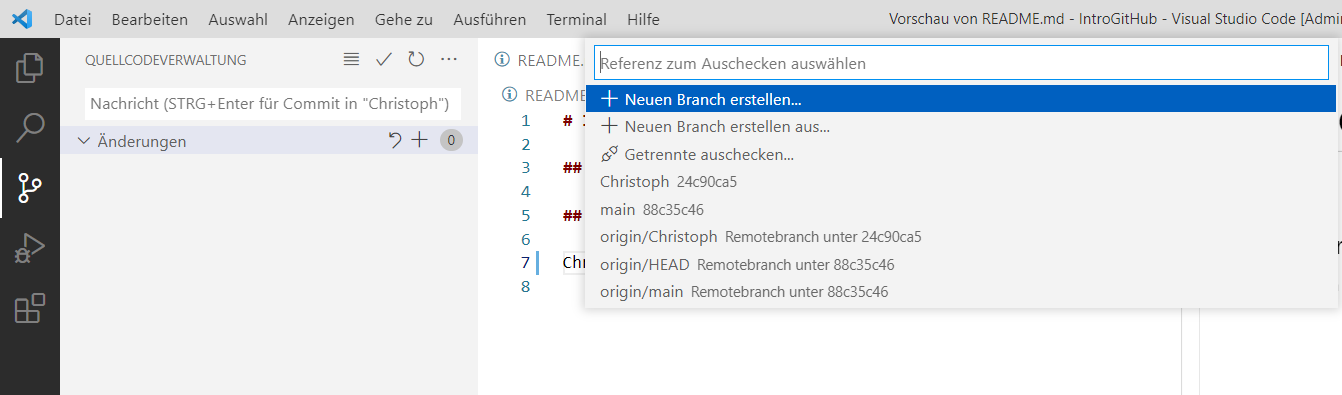The image size is (1342, 395).
Task: Click the VS Code logo icon
Action: click(22, 19)
